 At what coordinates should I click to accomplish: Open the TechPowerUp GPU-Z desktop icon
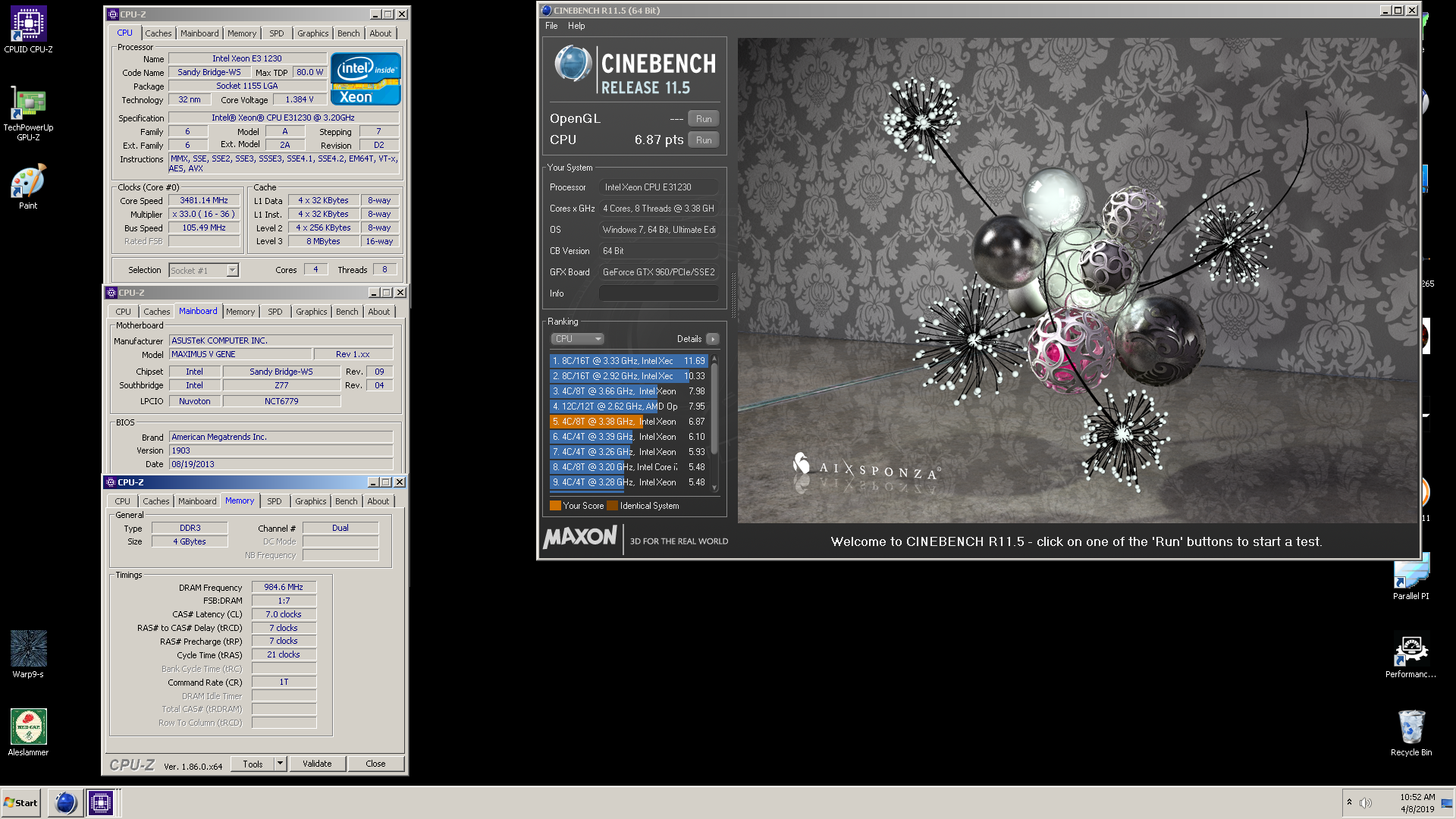pos(28,113)
